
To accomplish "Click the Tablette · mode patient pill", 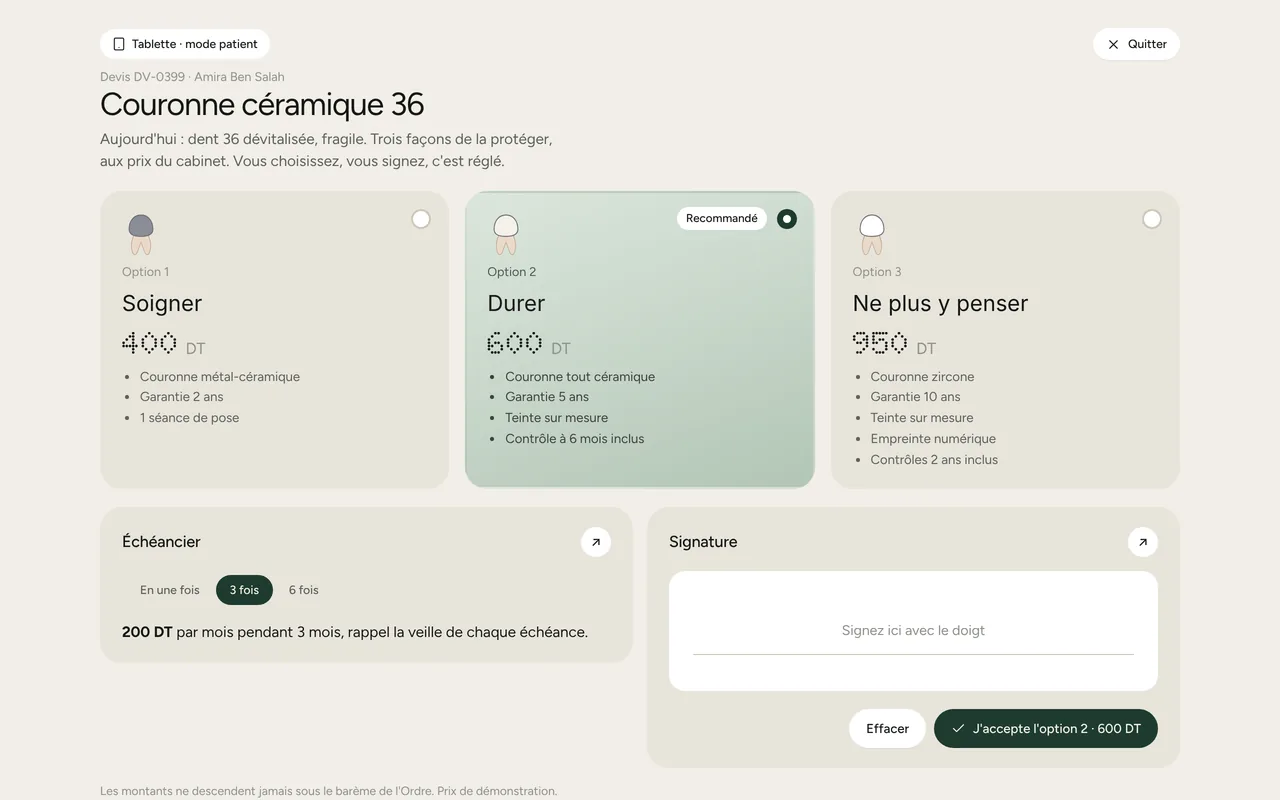I will click(x=185, y=44).
